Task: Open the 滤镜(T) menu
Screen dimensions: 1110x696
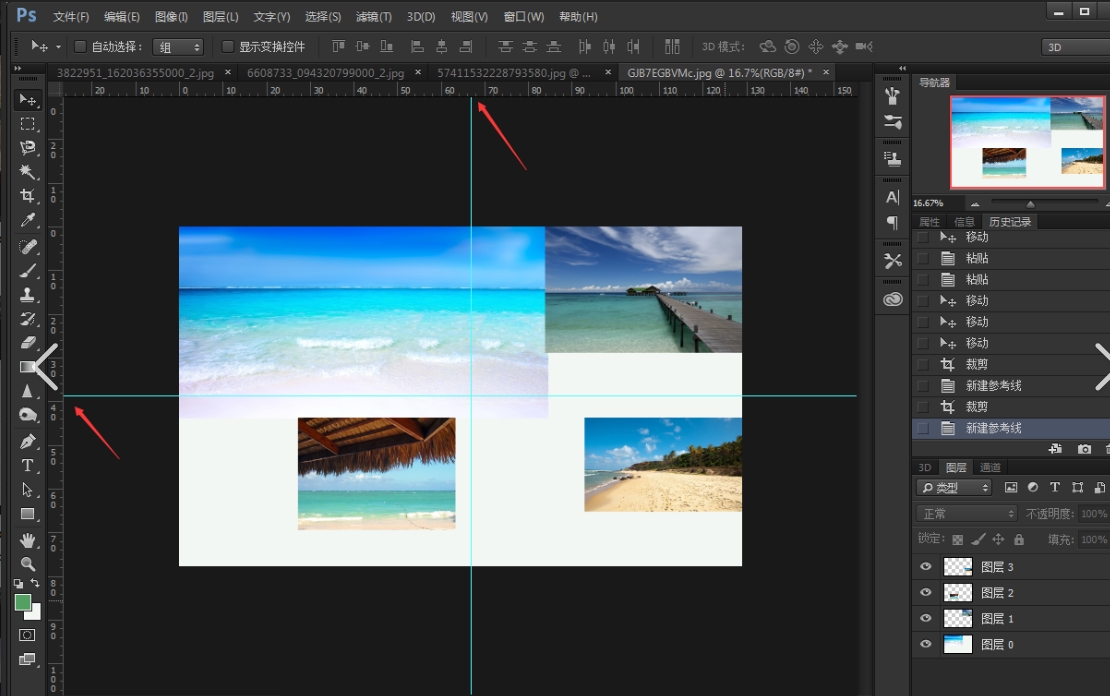Action: pos(374,16)
